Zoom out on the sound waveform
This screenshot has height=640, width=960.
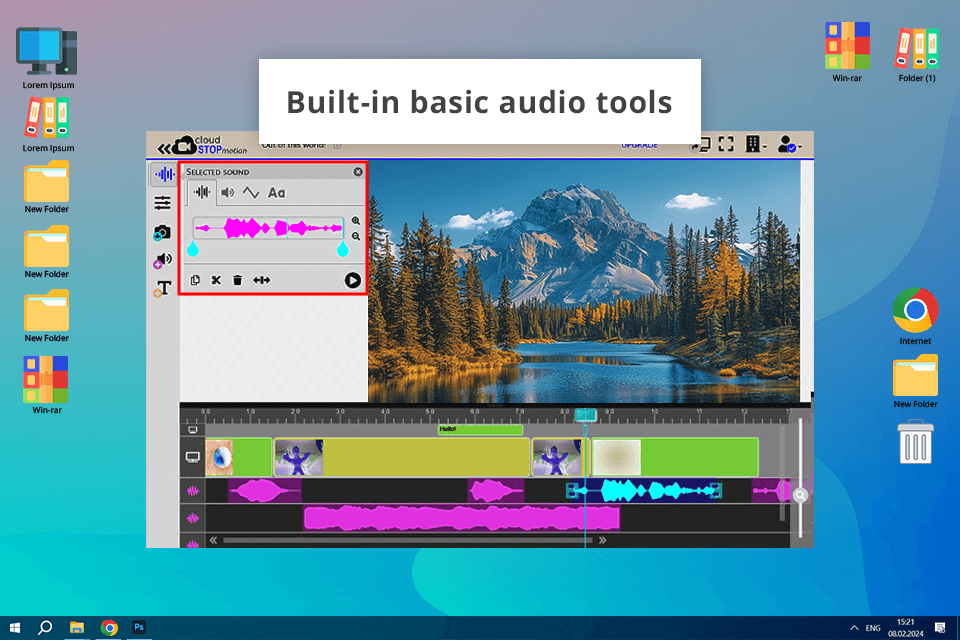356,236
